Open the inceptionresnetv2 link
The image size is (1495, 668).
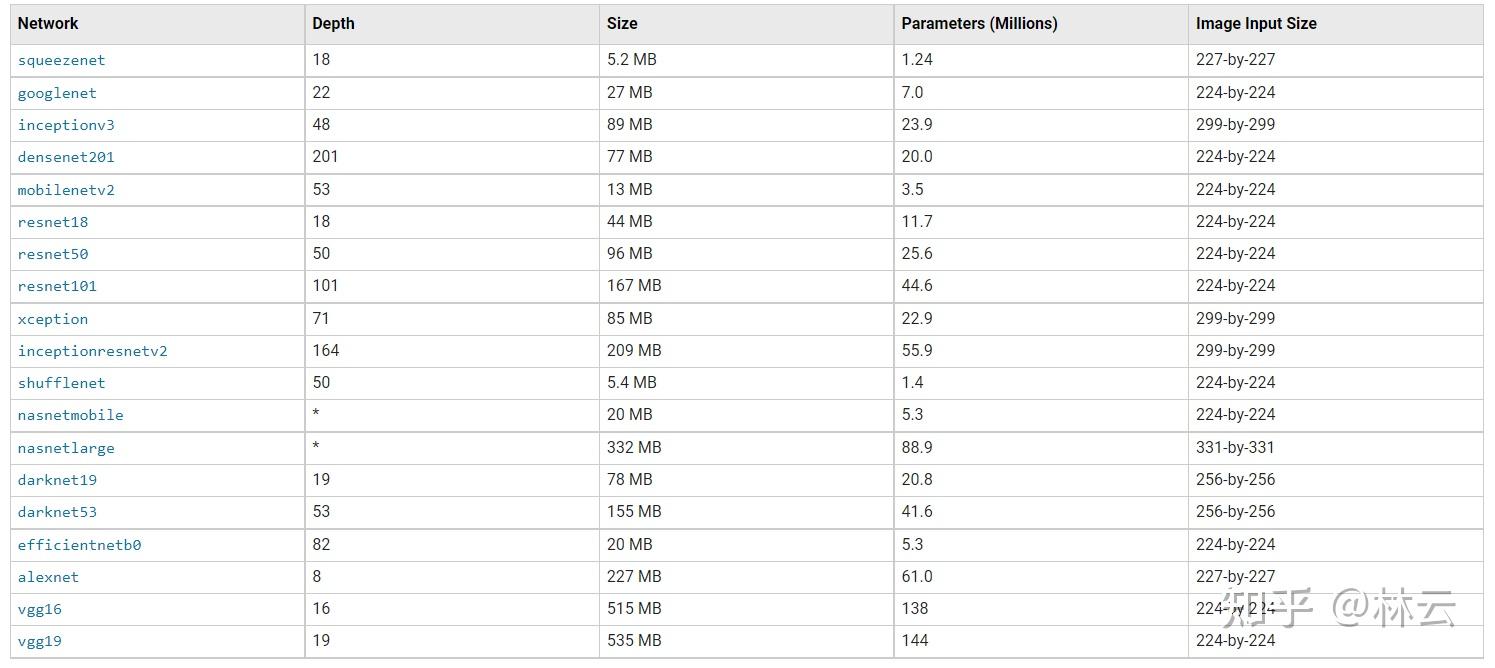click(93, 351)
